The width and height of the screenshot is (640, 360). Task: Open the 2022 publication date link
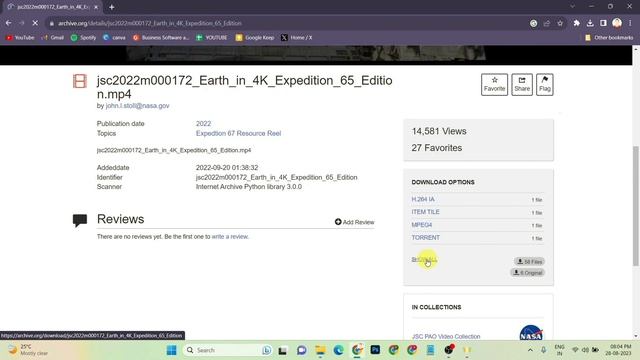(203, 124)
